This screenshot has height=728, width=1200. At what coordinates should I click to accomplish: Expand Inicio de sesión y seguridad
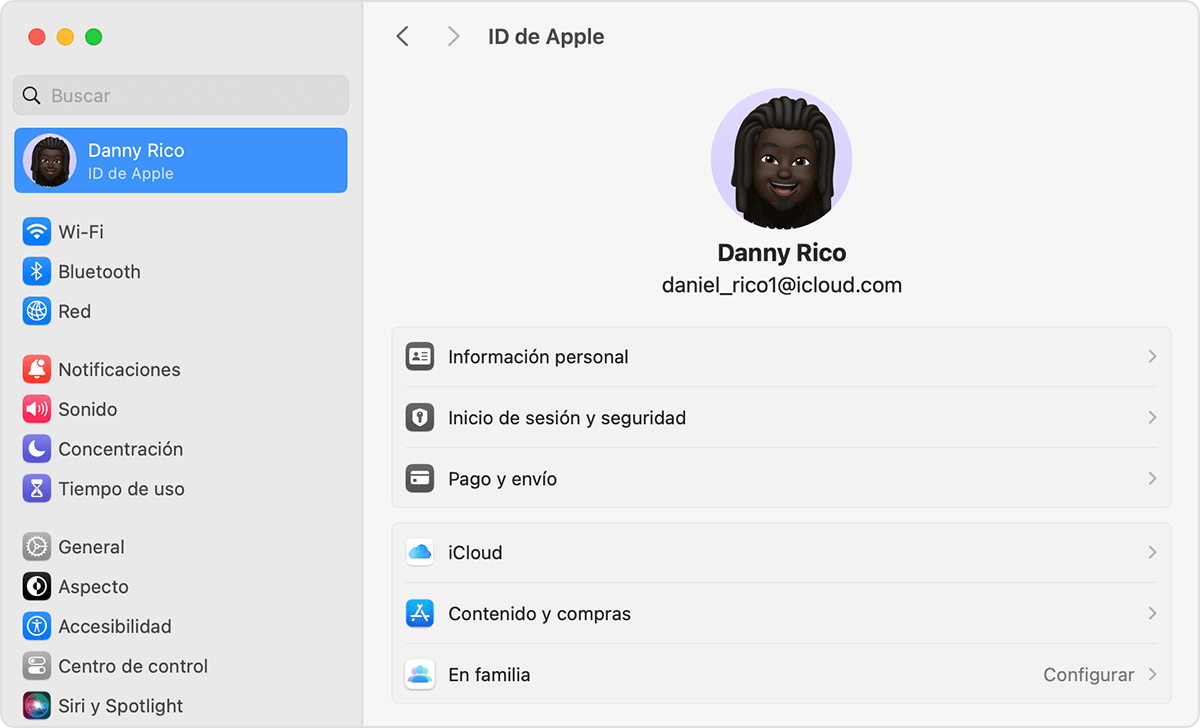[x=780, y=417]
